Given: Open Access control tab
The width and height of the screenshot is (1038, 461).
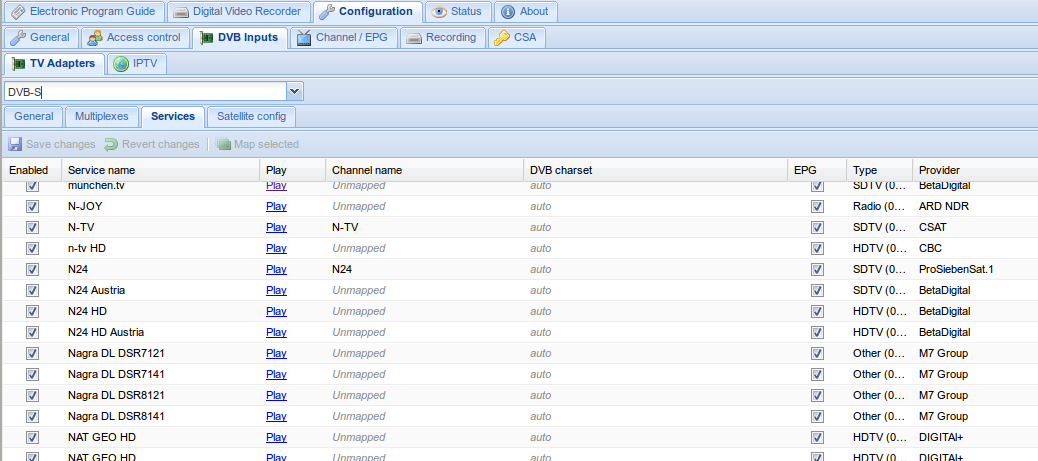Looking at the screenshot, I should pos(135,38).
